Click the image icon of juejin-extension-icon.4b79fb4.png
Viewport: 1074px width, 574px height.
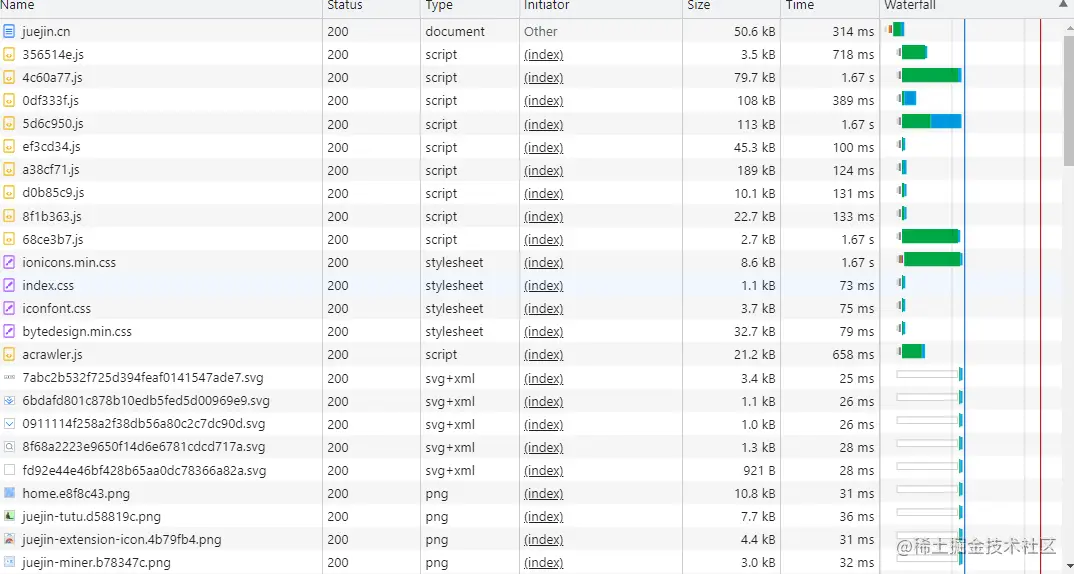(x=9, y=540)
